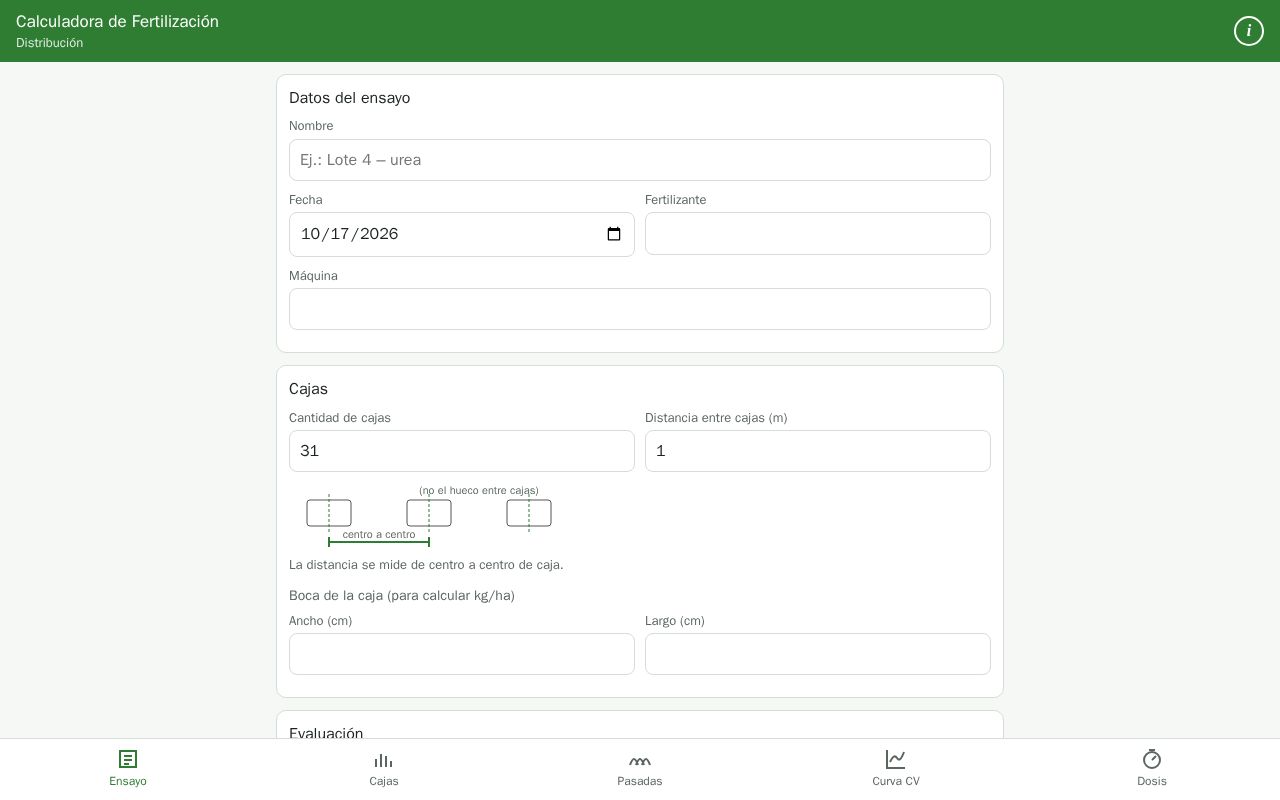
Task: Open the Curva CV chart icon
Action: (x=896, y=759)
